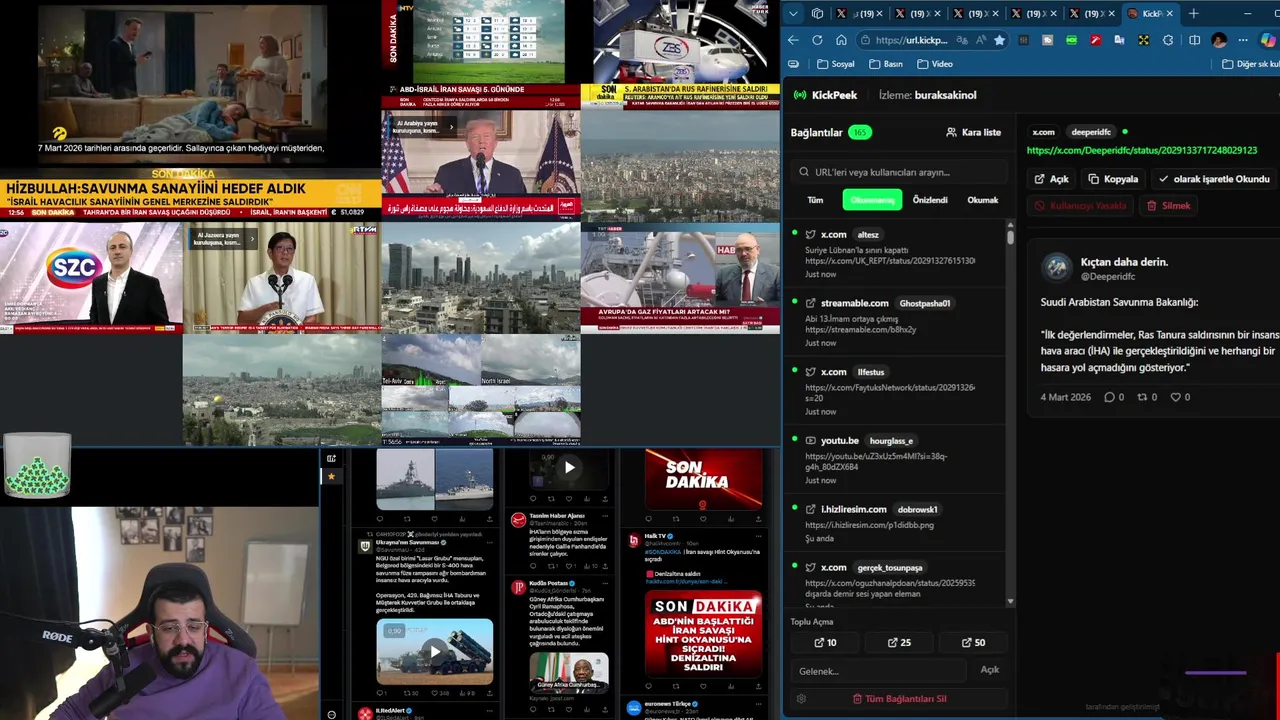
Task: Play the missile launcher video in tweet
Action: (435, 652)
